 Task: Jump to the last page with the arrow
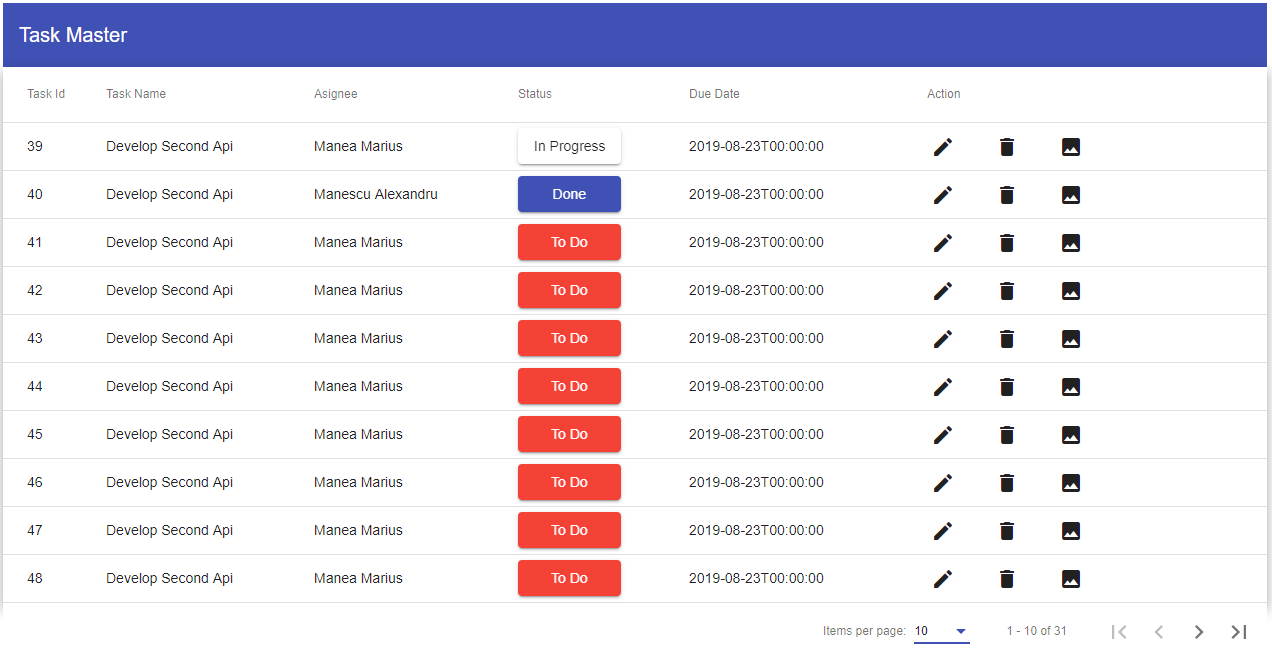[1238, 631]
